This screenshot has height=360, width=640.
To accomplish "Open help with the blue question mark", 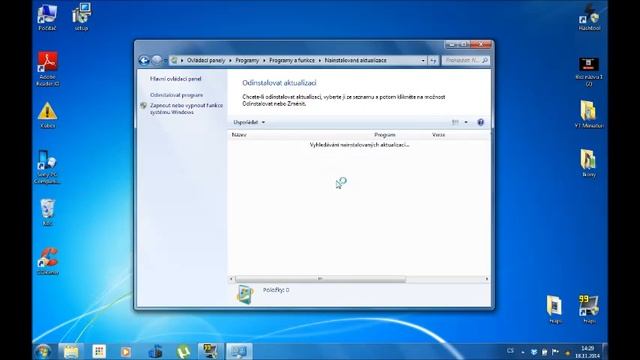I will coord(480,122).
